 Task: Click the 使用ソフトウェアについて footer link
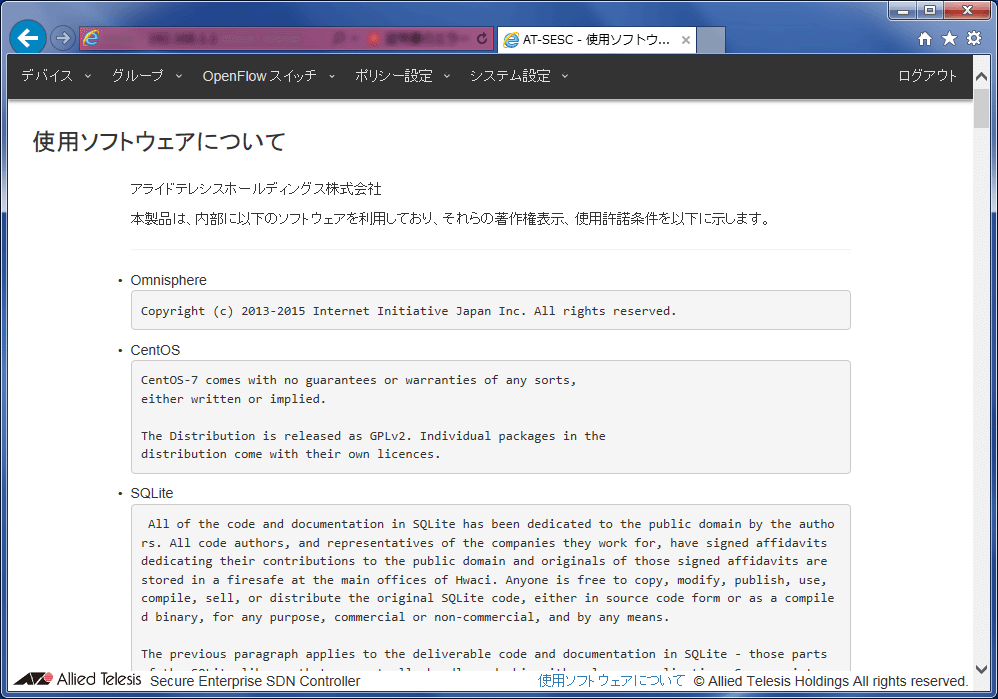pos(611,681)
